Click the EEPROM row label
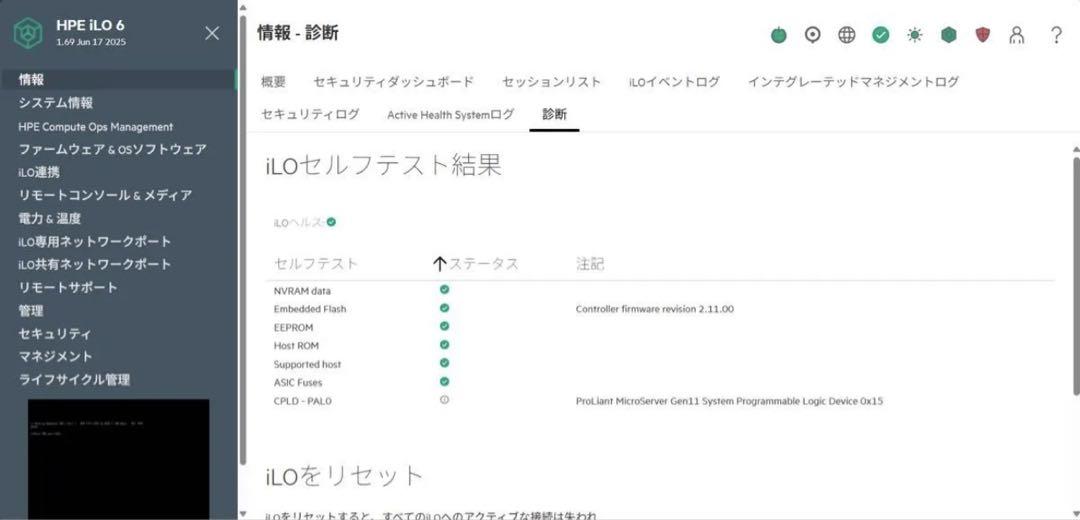The width and height of the screenshot is (1080, 520). (x=293, y=327)
